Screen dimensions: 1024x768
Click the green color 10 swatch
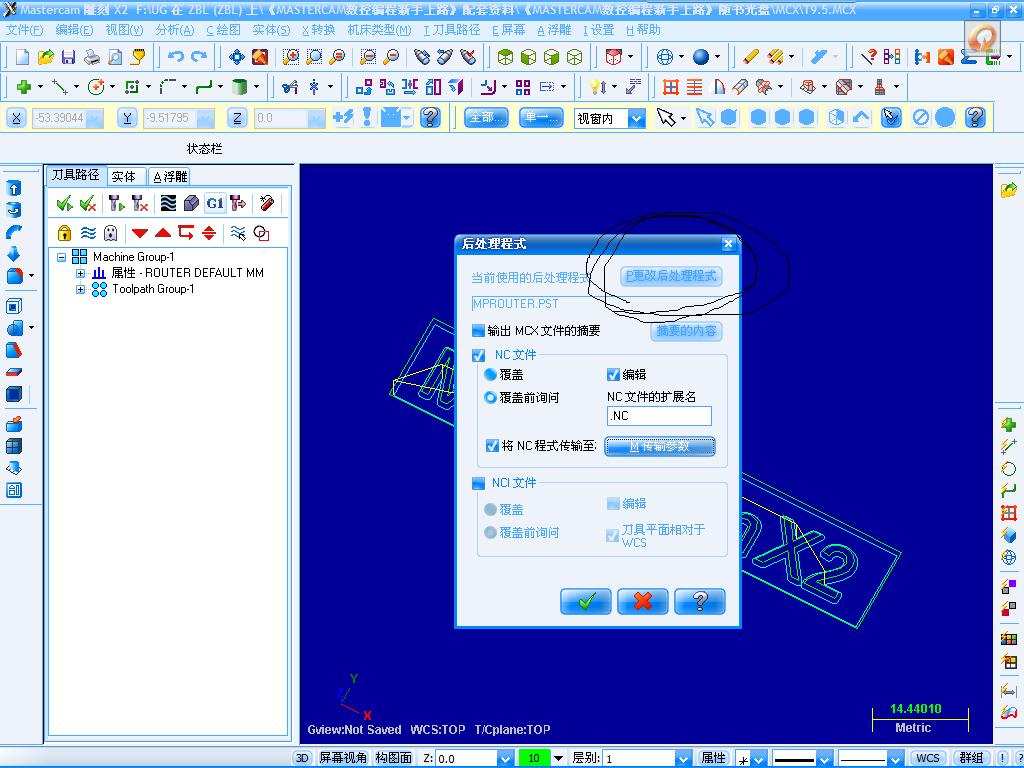click(534, 758)
